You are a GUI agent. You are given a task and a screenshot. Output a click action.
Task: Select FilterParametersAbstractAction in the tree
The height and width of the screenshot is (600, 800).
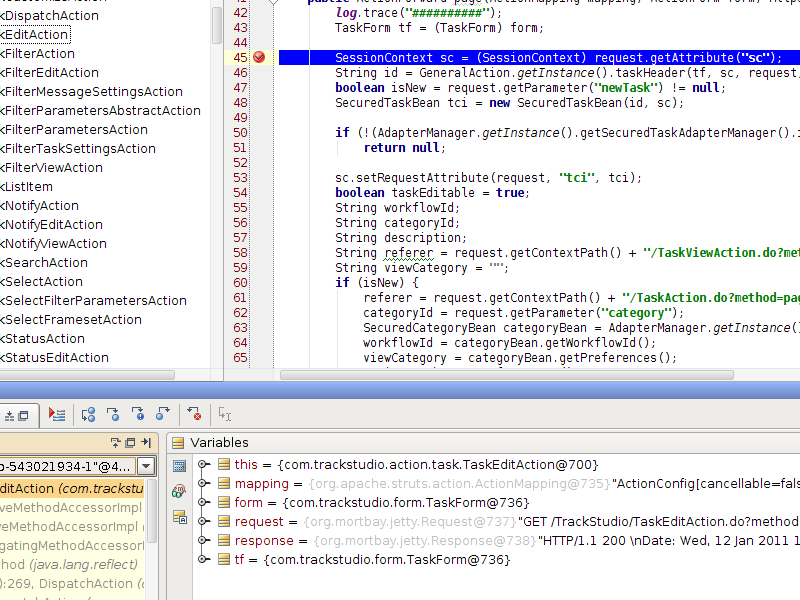(101, 111)
